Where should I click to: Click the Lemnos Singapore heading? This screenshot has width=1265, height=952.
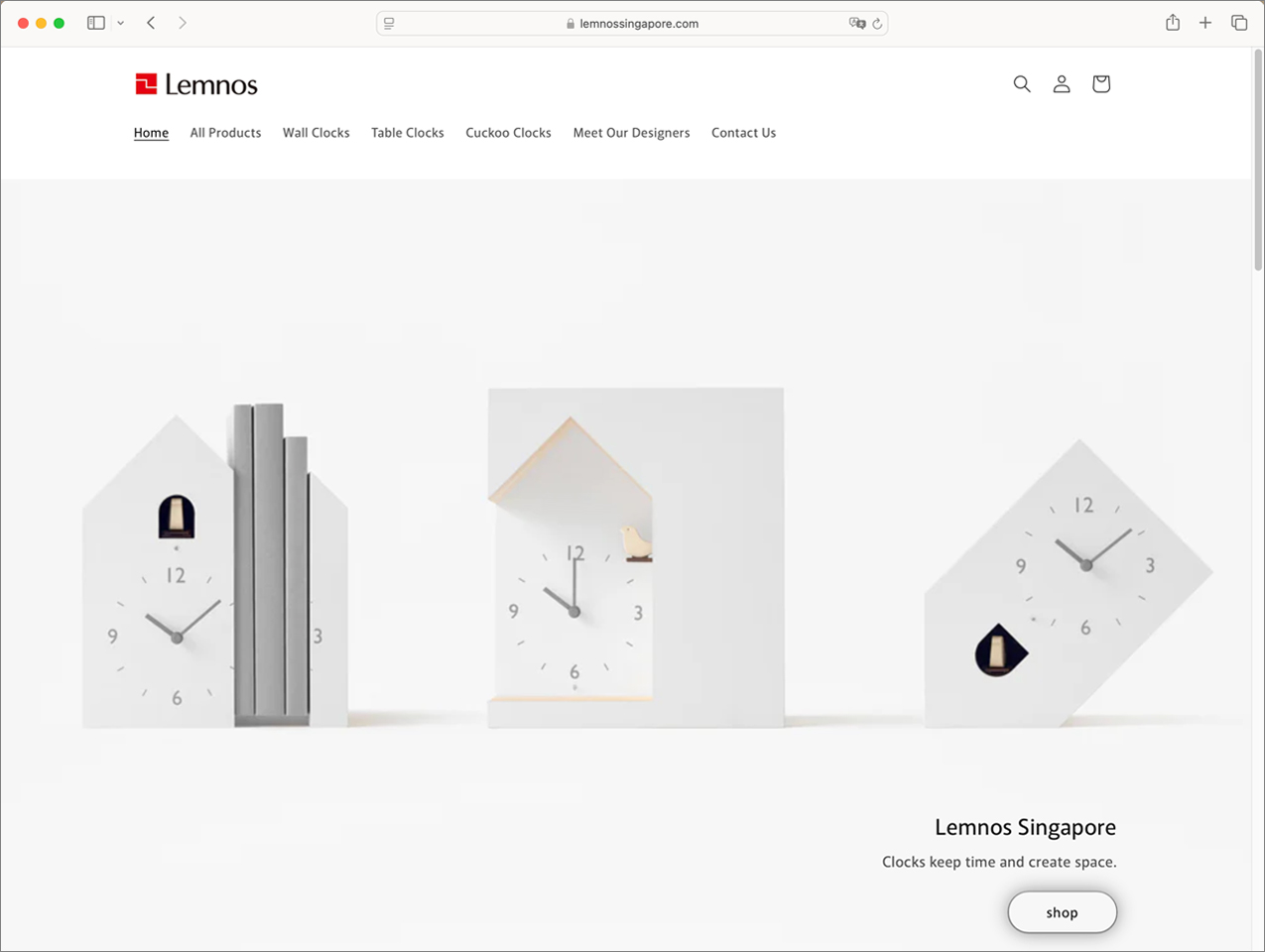tap(1025, 827)
